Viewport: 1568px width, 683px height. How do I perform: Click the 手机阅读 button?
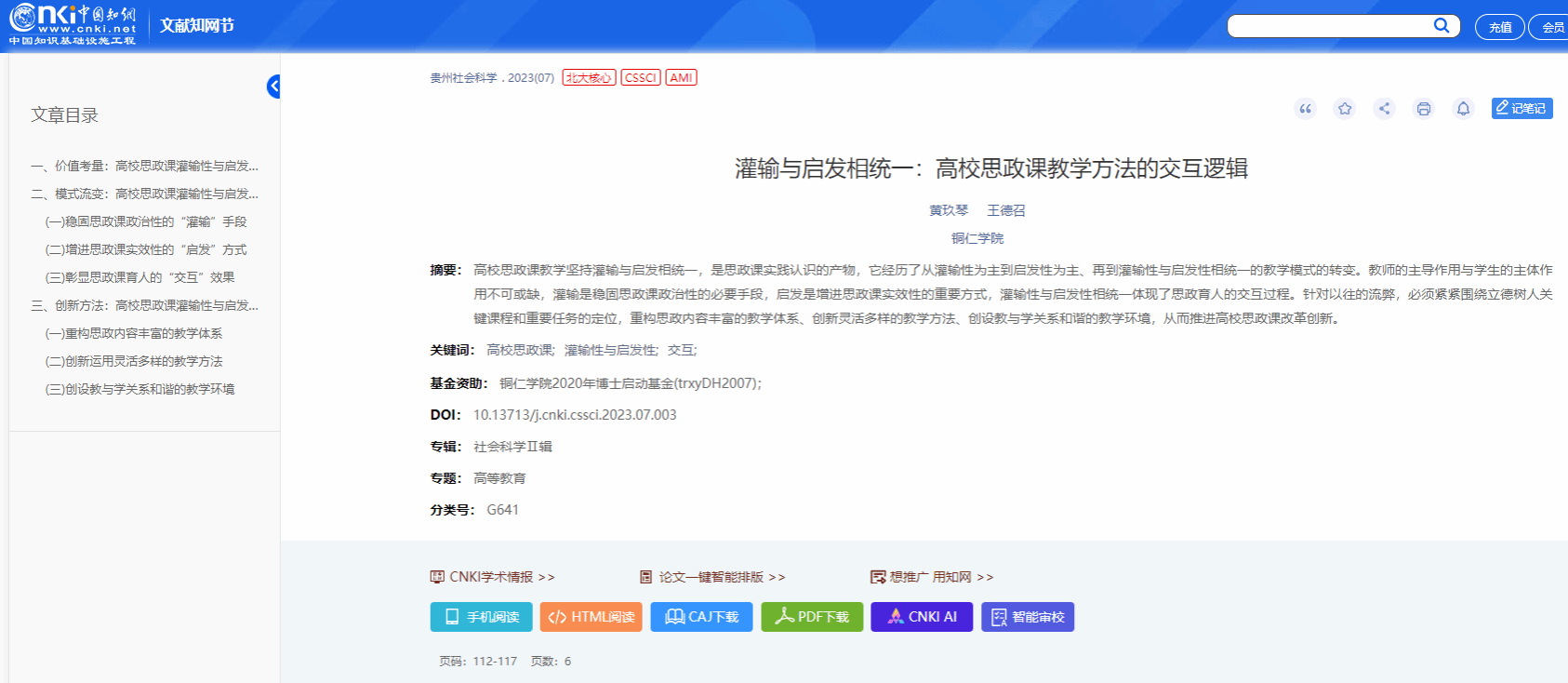[481, 617]
